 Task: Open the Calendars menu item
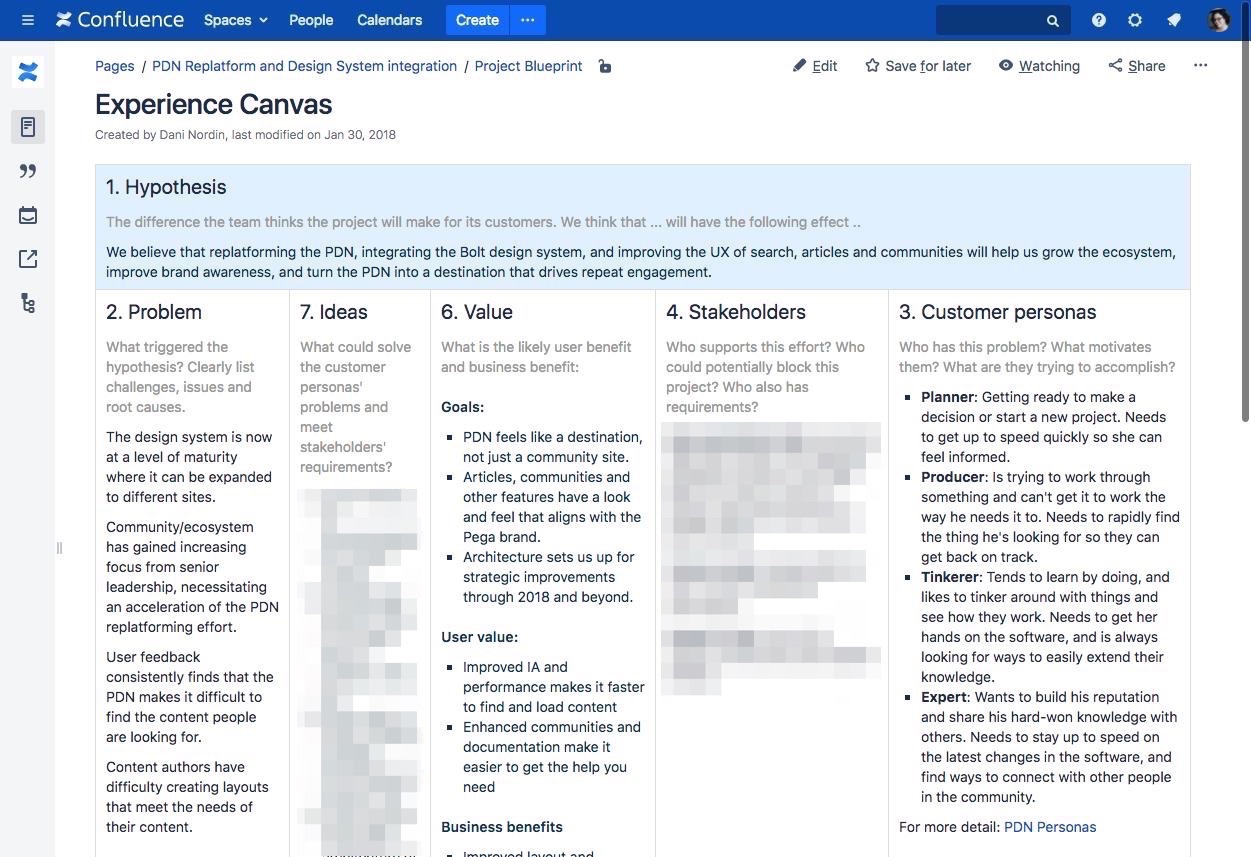point(389,20)
